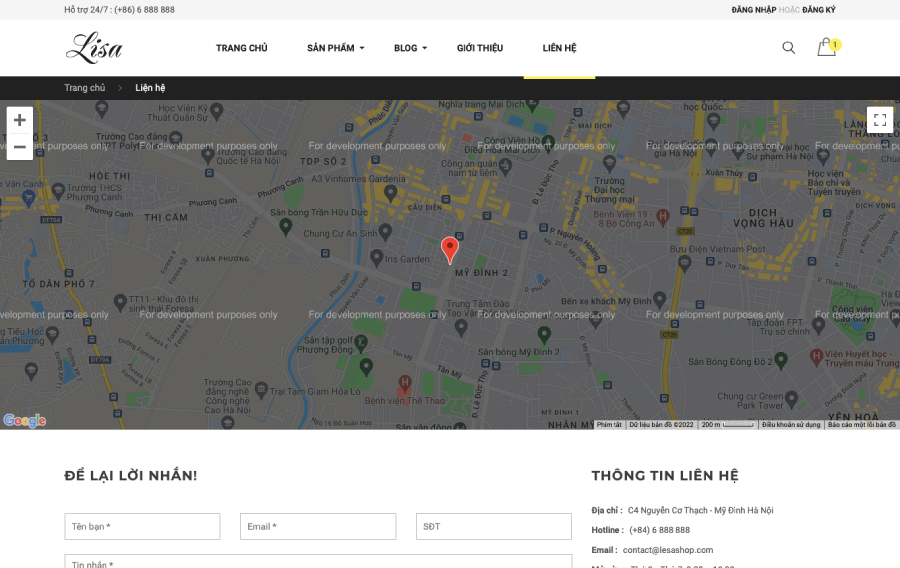Click the Tin nhắn message field

(x=318, y=562)
